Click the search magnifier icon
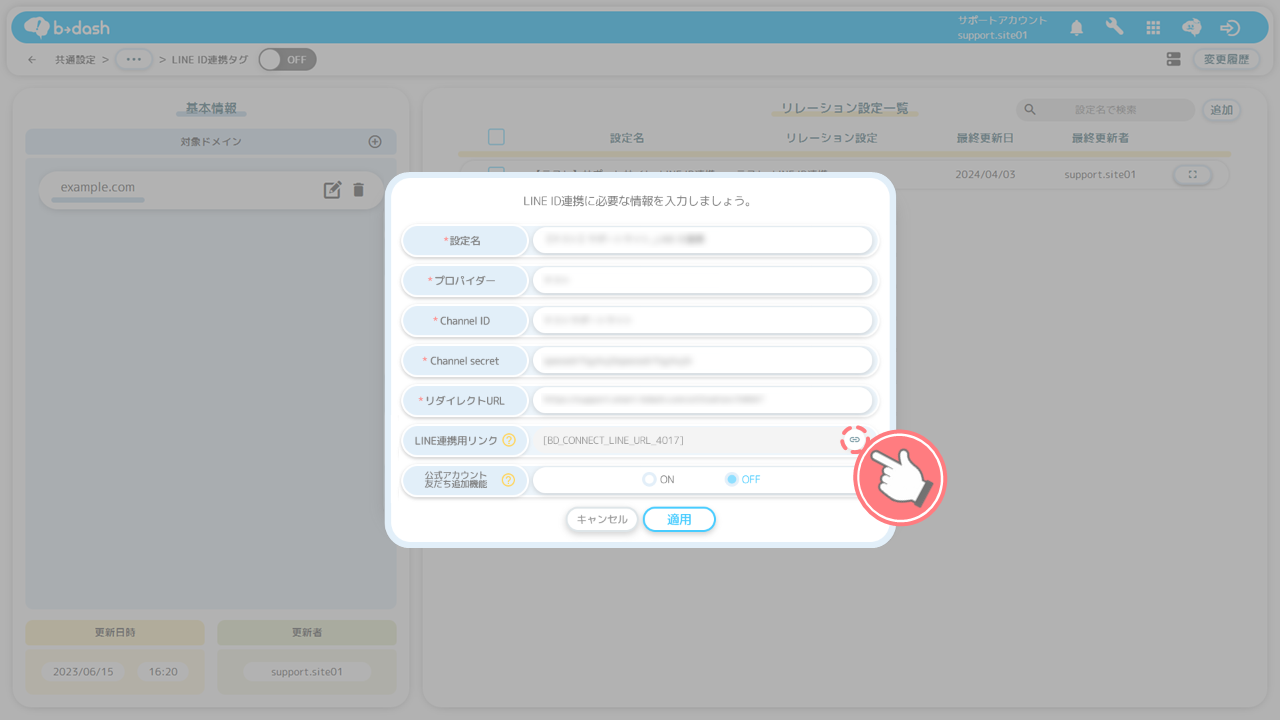The height and width of the screenshot is (720, 1280). [1030, 110]
